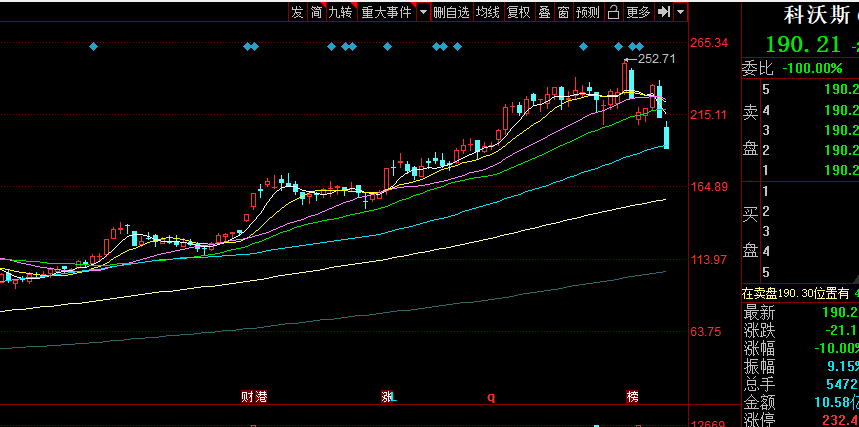Click the lock icon in the chart toolbar
Image resolution: width=859 pixels, height=427 pixels.
614,12
